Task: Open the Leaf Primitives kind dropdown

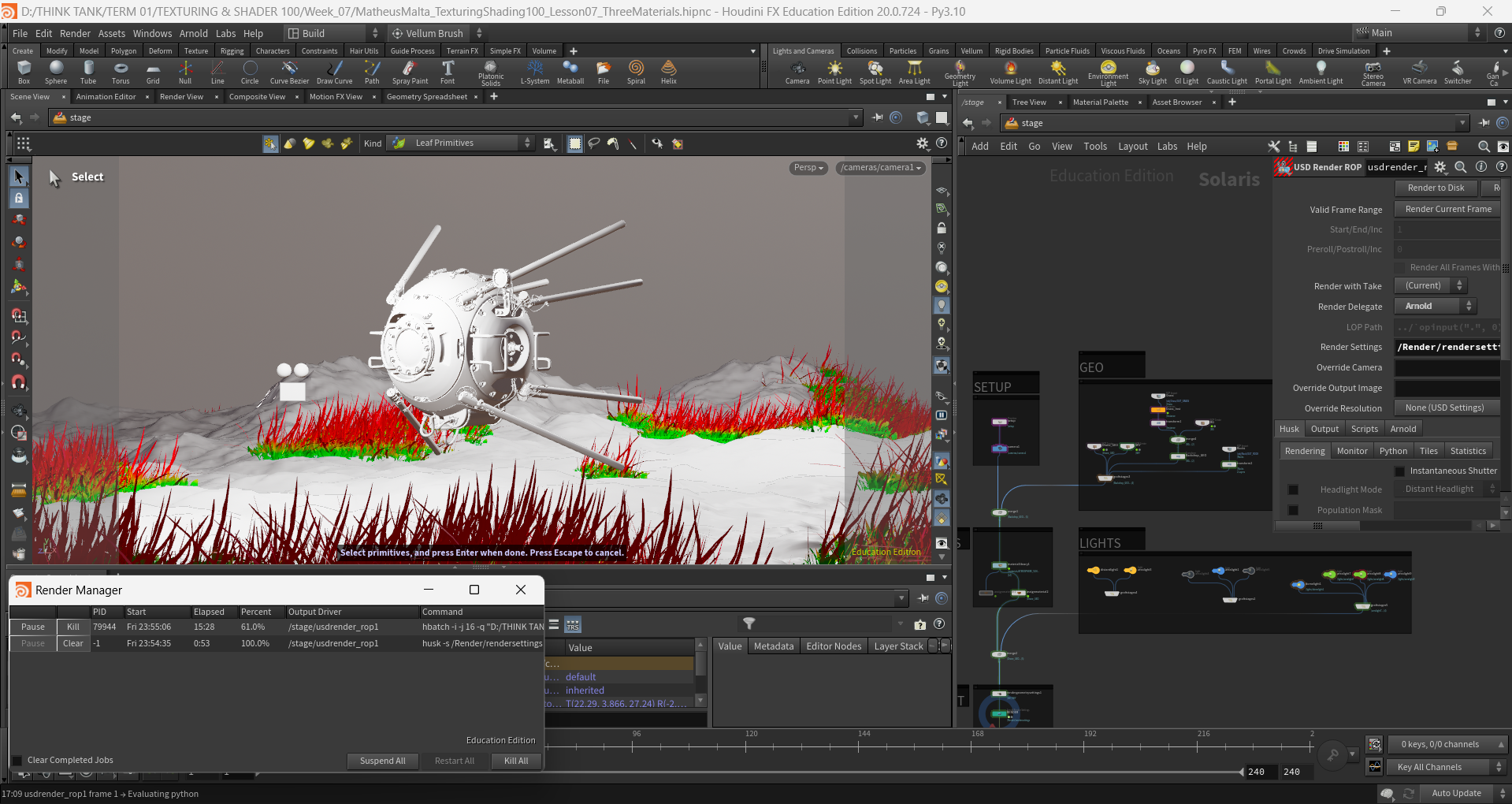Action: pos(461,143)
